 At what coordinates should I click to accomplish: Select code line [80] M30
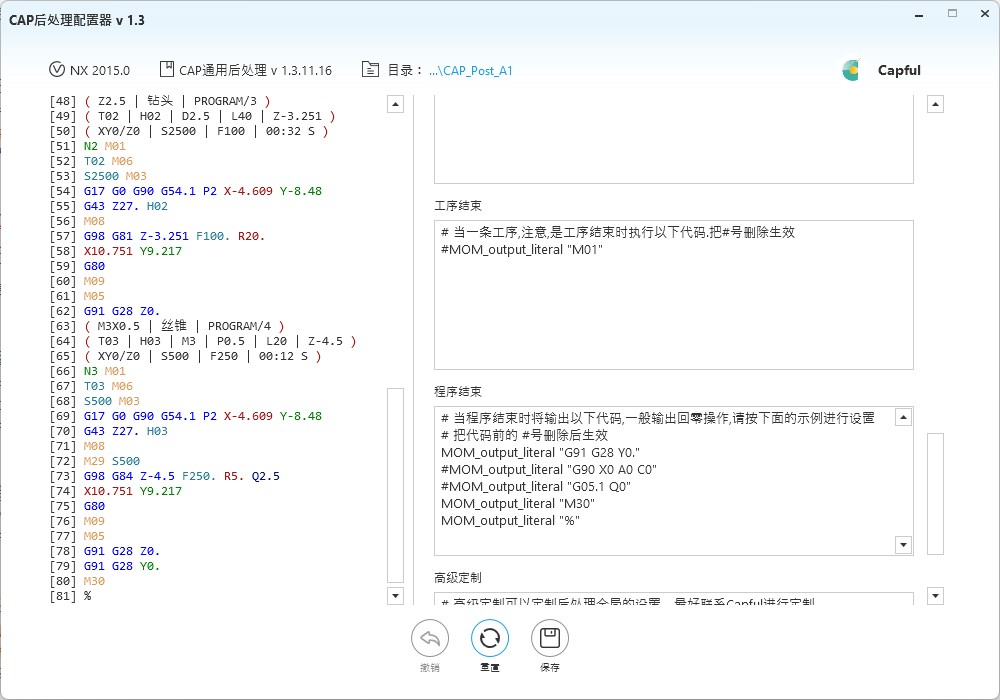[x=77, y=581]
